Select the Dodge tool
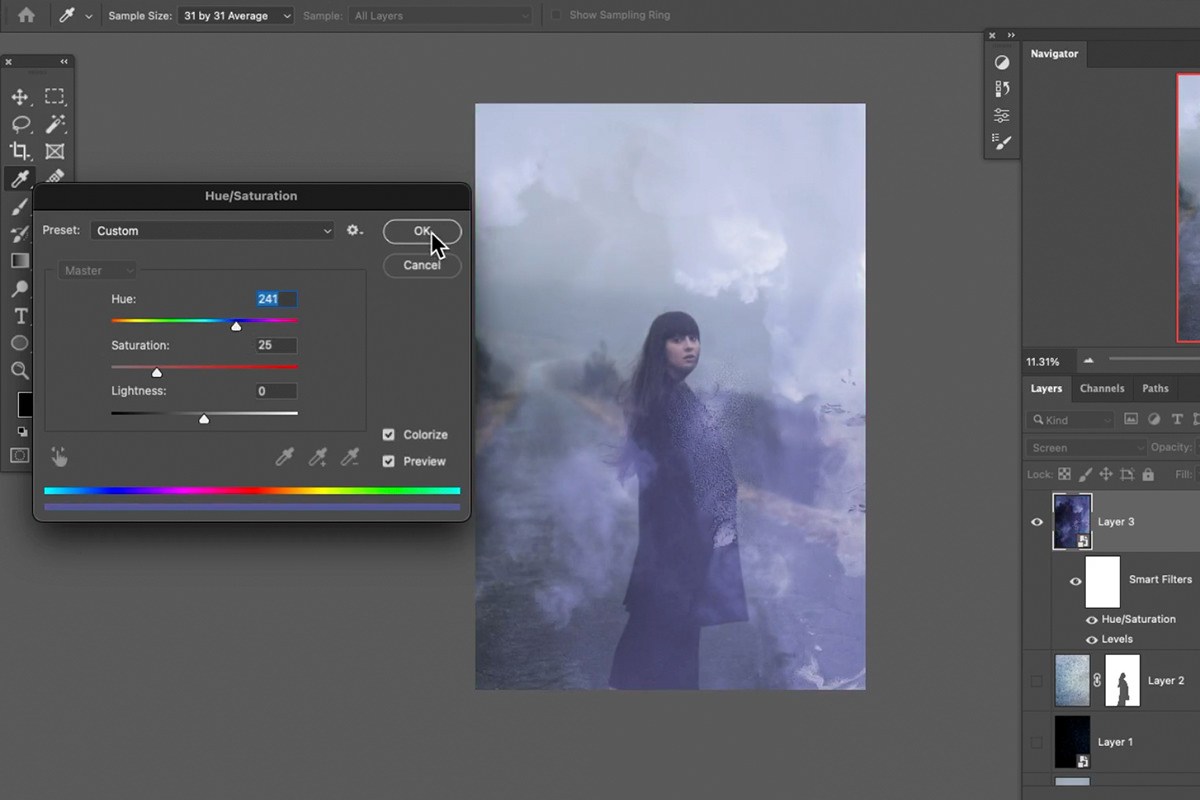This screenshot has width=1200, height=800. pyautogui.click(x=19, y=289)
